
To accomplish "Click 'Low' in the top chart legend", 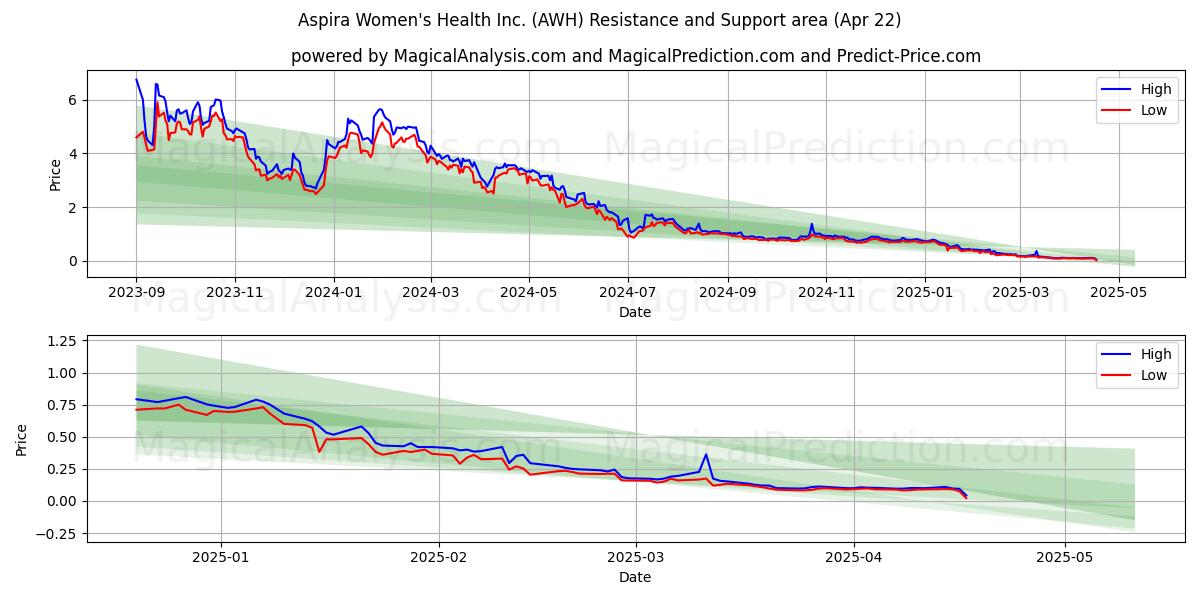I will (x=1154, y=110).
